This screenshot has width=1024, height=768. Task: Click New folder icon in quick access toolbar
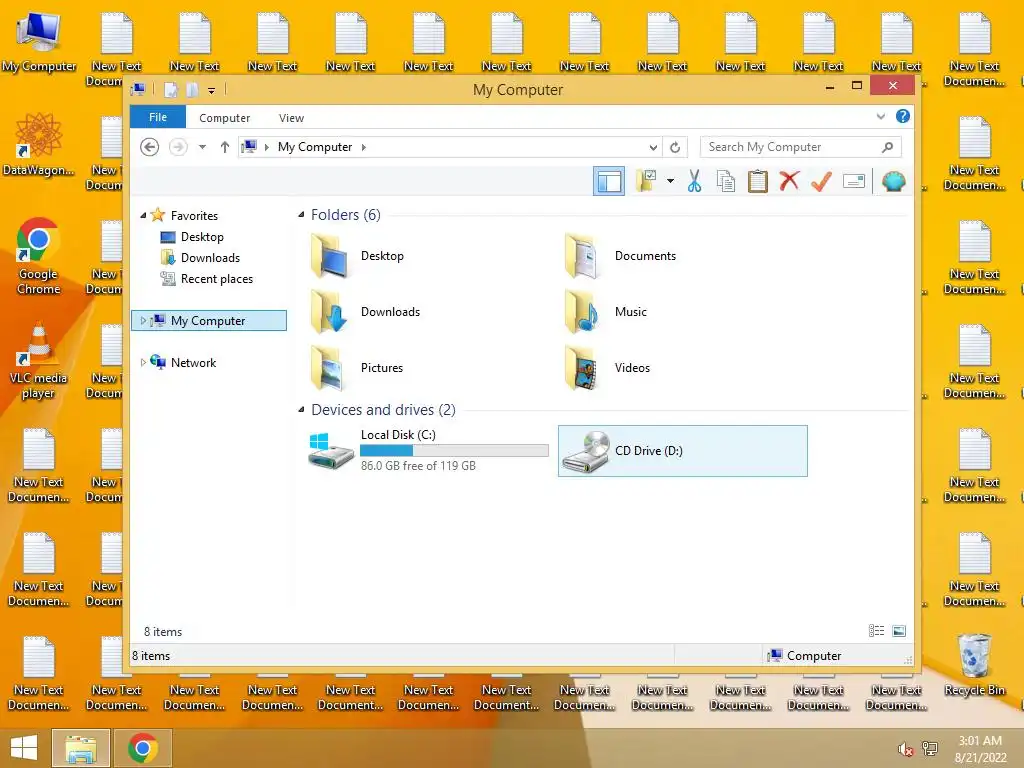[x=192, y=89]
